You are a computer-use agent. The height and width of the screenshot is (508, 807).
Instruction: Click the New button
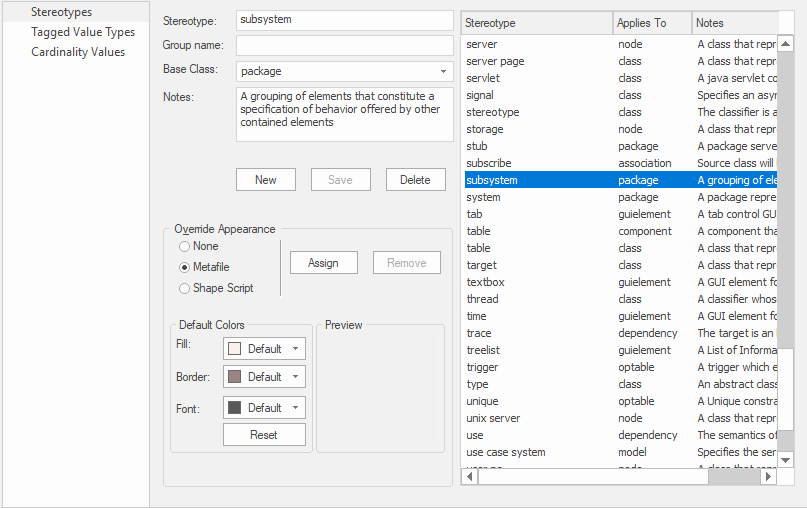point(266,180)
